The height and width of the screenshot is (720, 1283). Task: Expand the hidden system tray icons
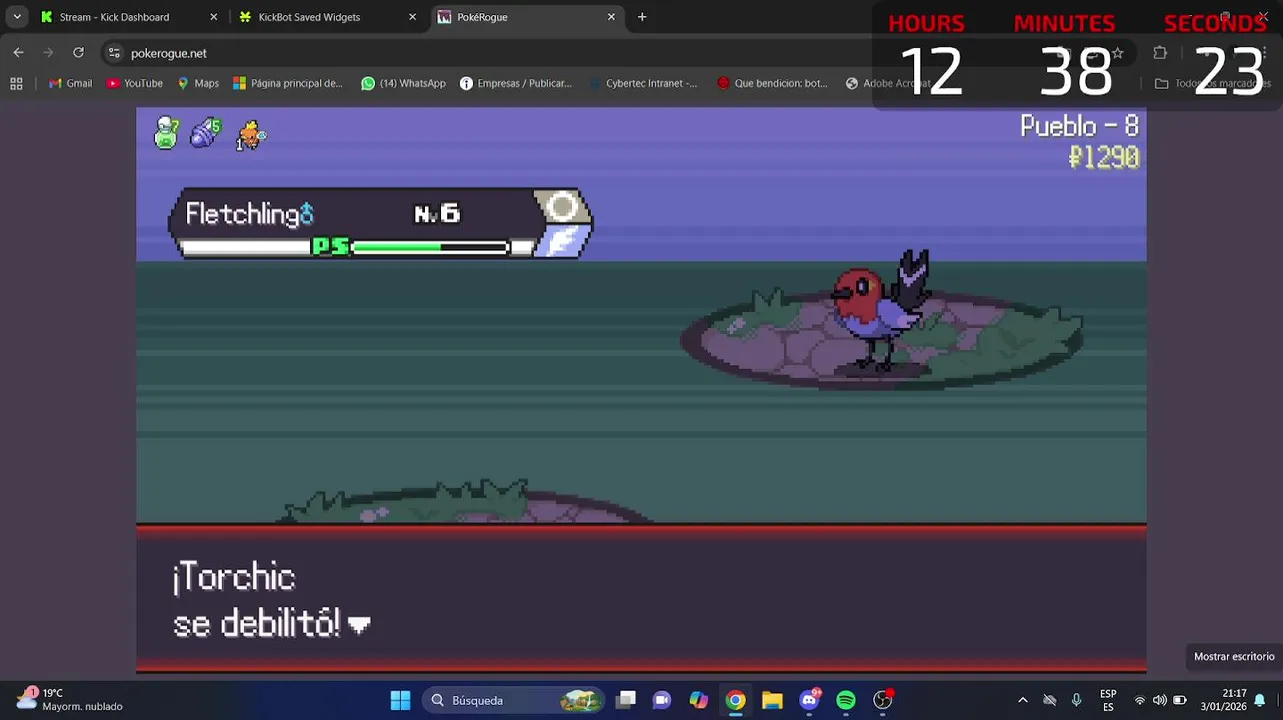point(1022,700)
